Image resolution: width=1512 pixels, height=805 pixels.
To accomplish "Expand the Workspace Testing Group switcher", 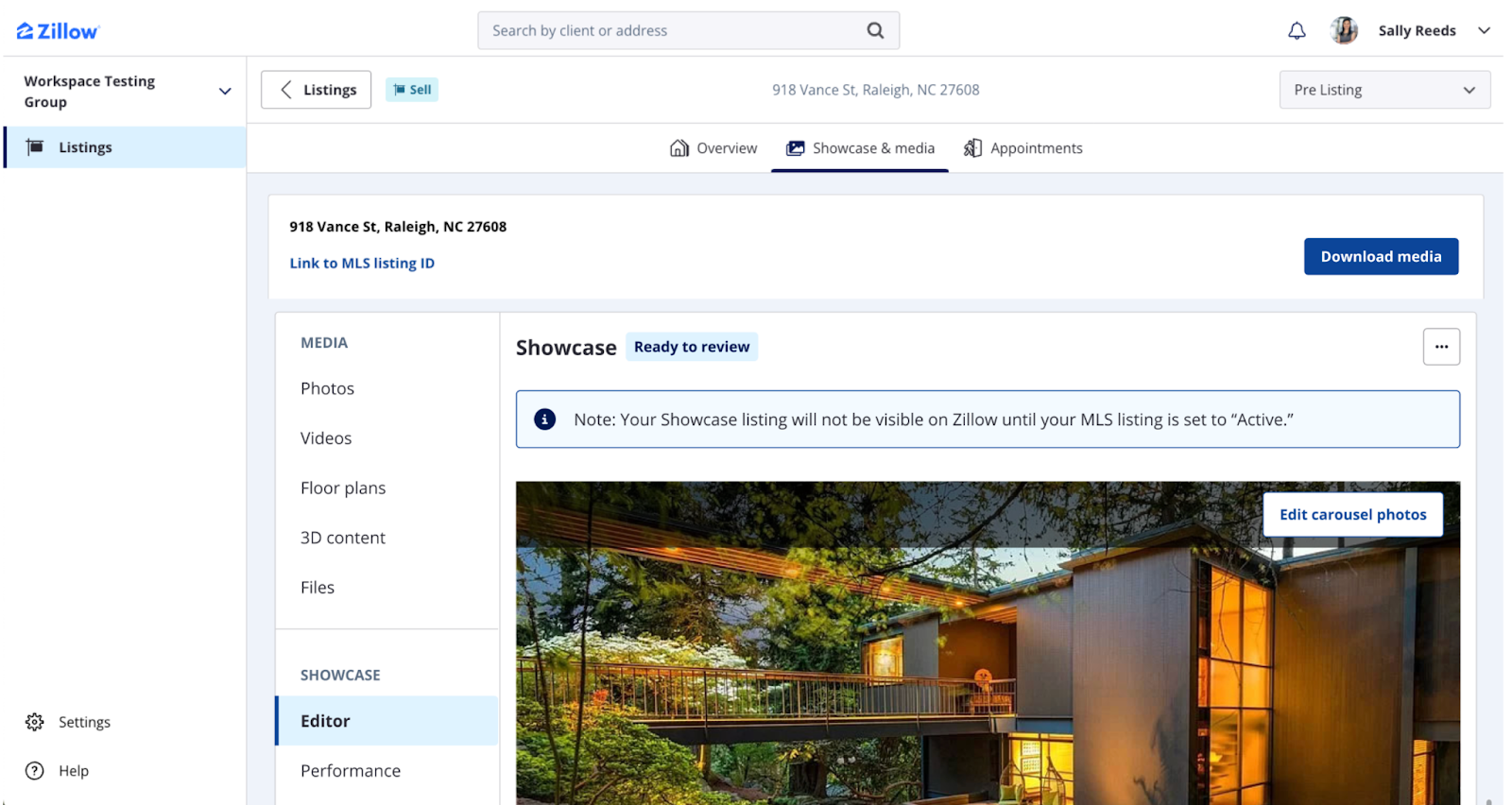I will click(x=225, y=92).
